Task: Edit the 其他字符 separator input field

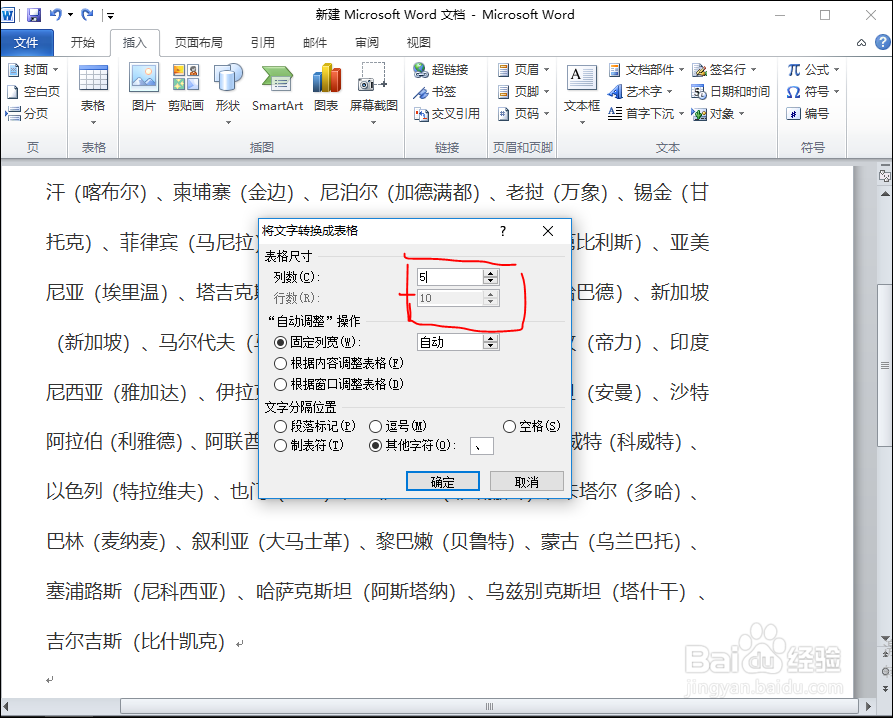Action: (x=481, y=445)
